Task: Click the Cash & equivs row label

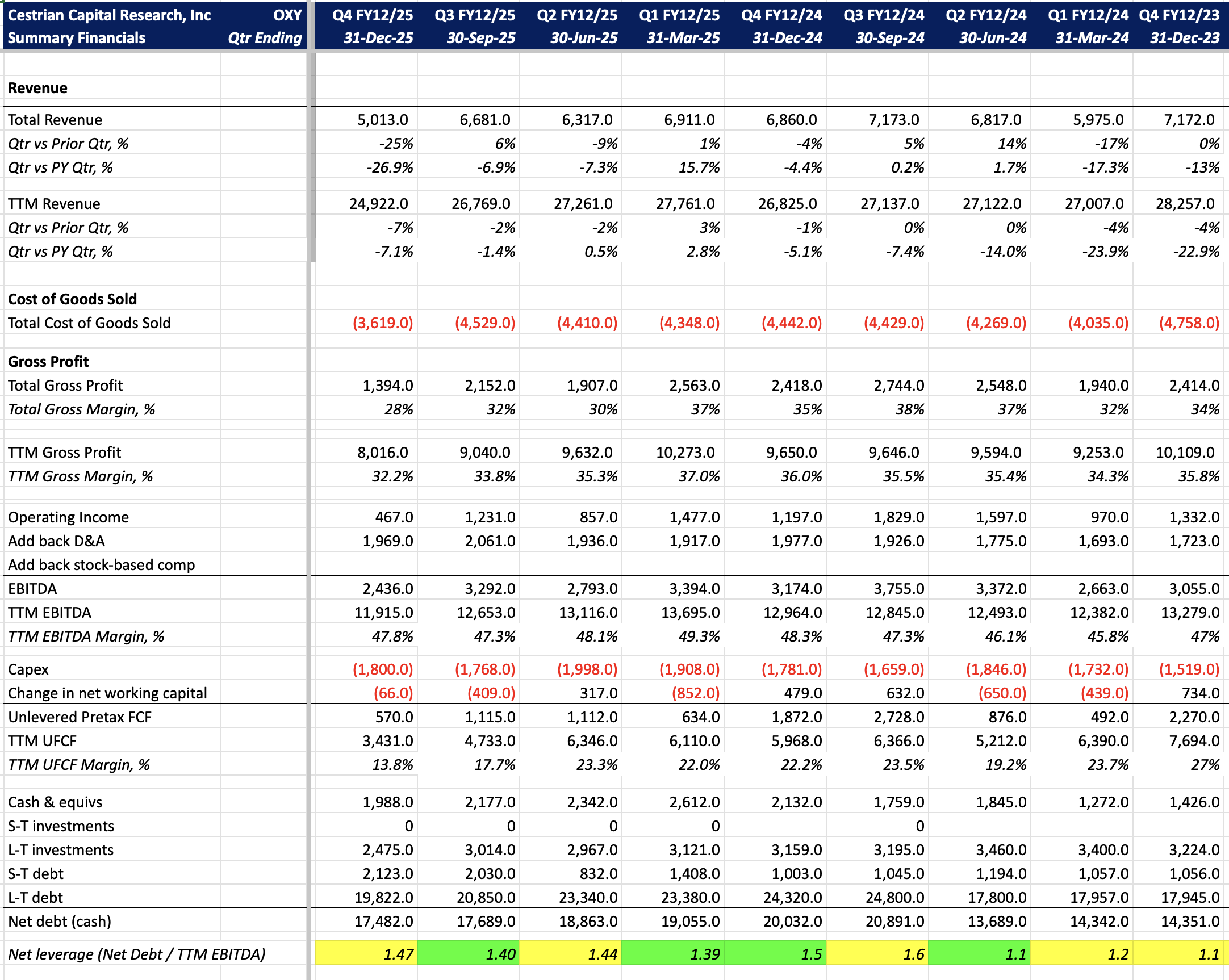Action: point(55,802)
